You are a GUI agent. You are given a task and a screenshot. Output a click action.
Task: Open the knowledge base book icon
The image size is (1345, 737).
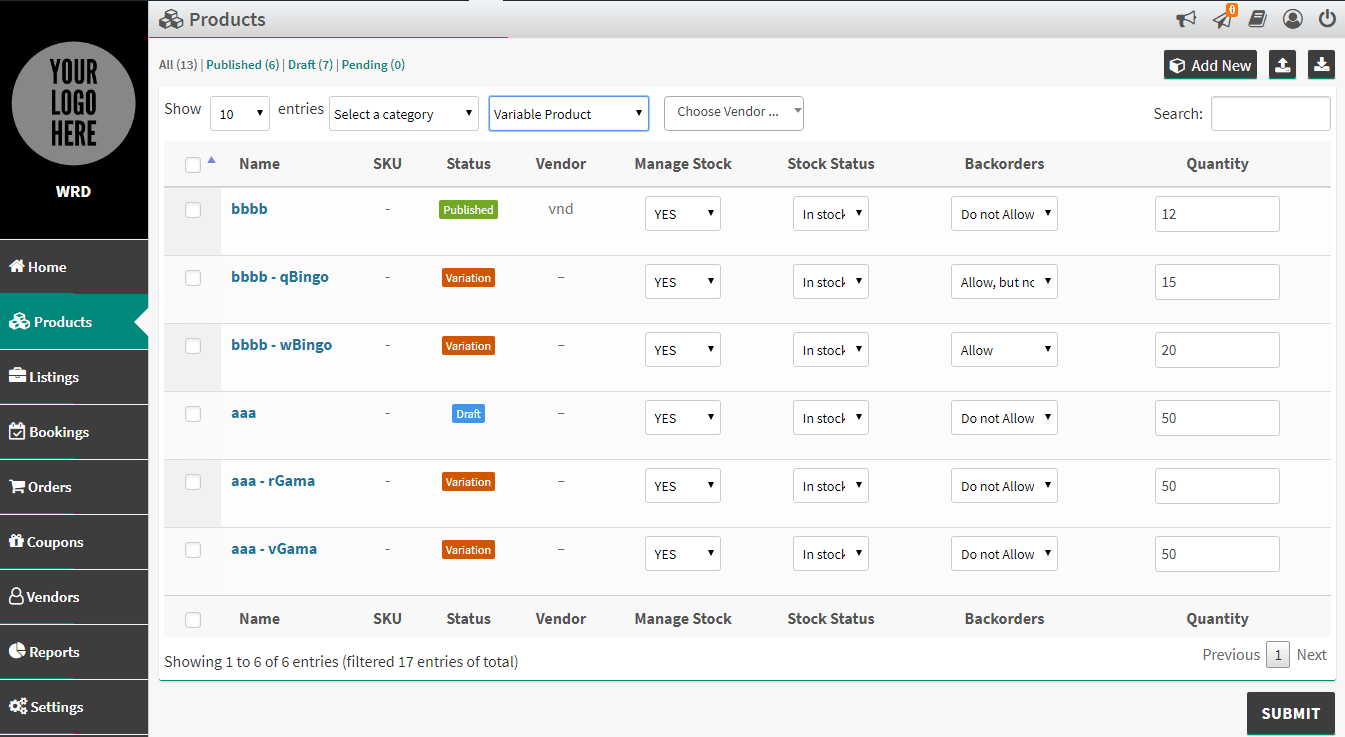[1257, 19]
